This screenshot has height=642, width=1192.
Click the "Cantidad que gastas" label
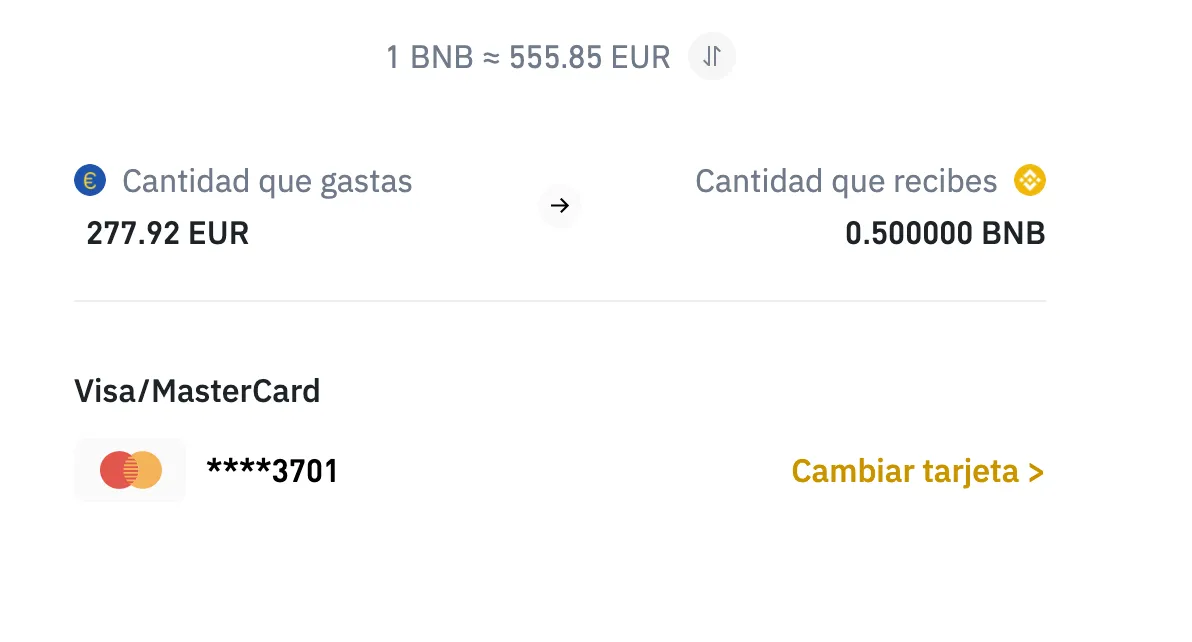[267, 182]
